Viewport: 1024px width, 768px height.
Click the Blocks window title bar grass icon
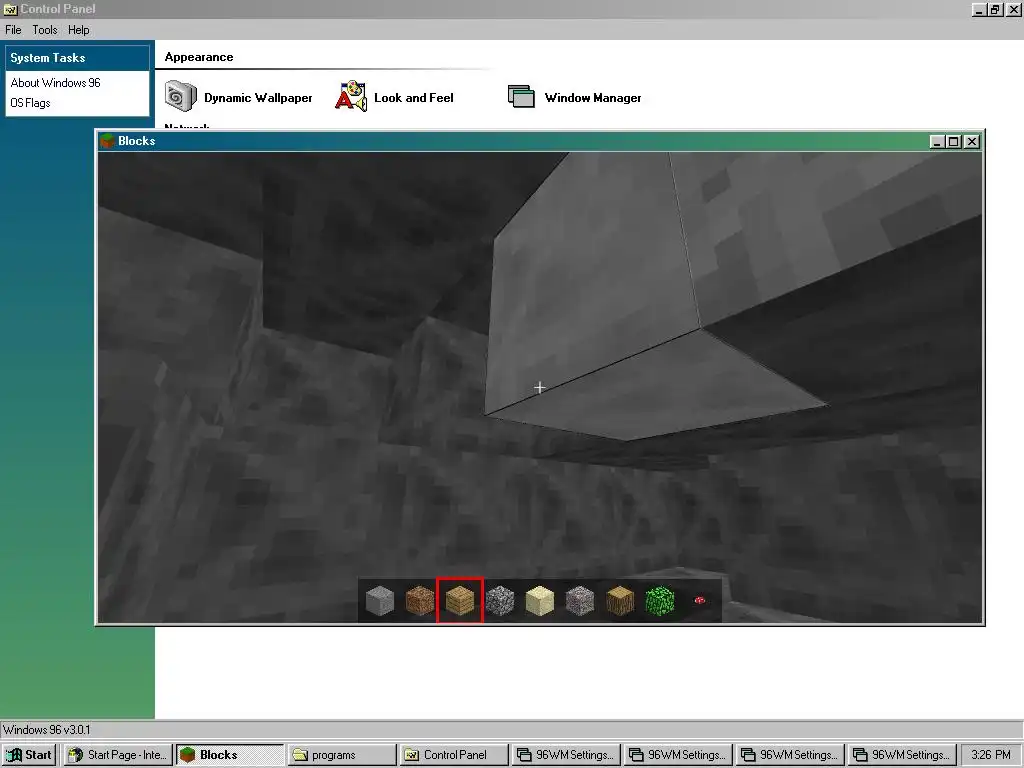107,141
